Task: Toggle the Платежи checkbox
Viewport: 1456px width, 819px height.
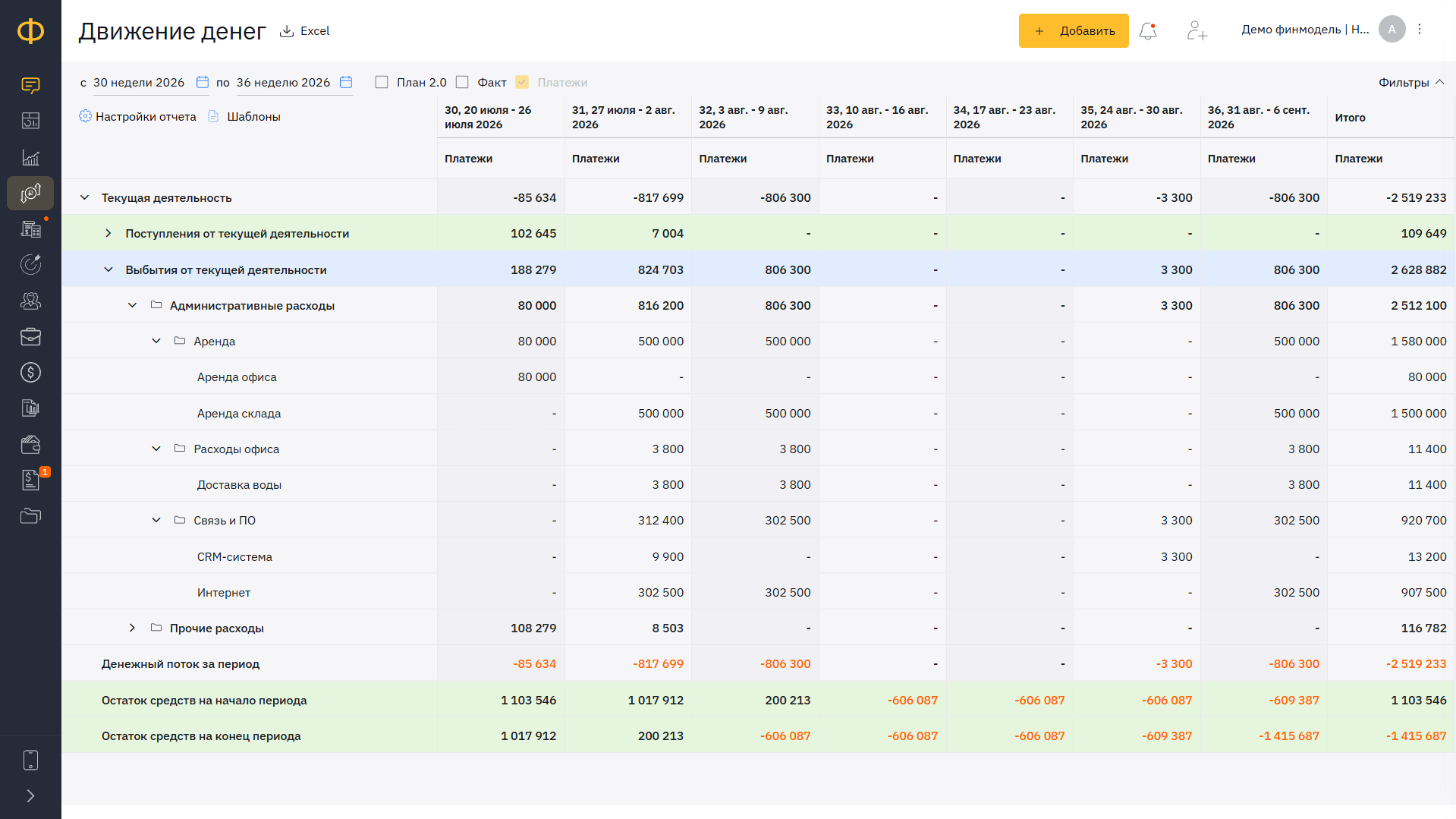Action: coord(522,82)
